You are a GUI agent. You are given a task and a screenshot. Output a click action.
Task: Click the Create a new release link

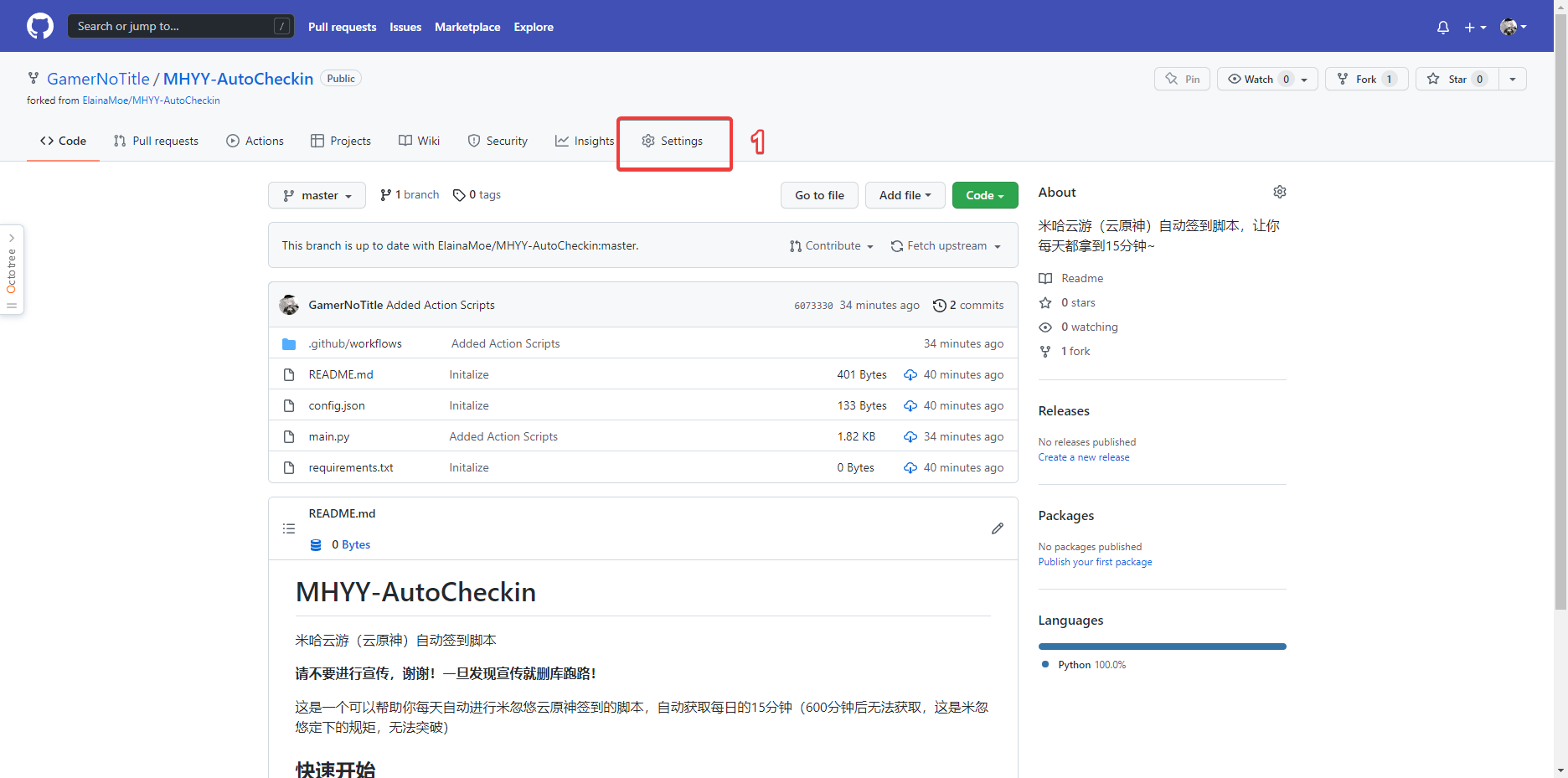click(1083, 457)
